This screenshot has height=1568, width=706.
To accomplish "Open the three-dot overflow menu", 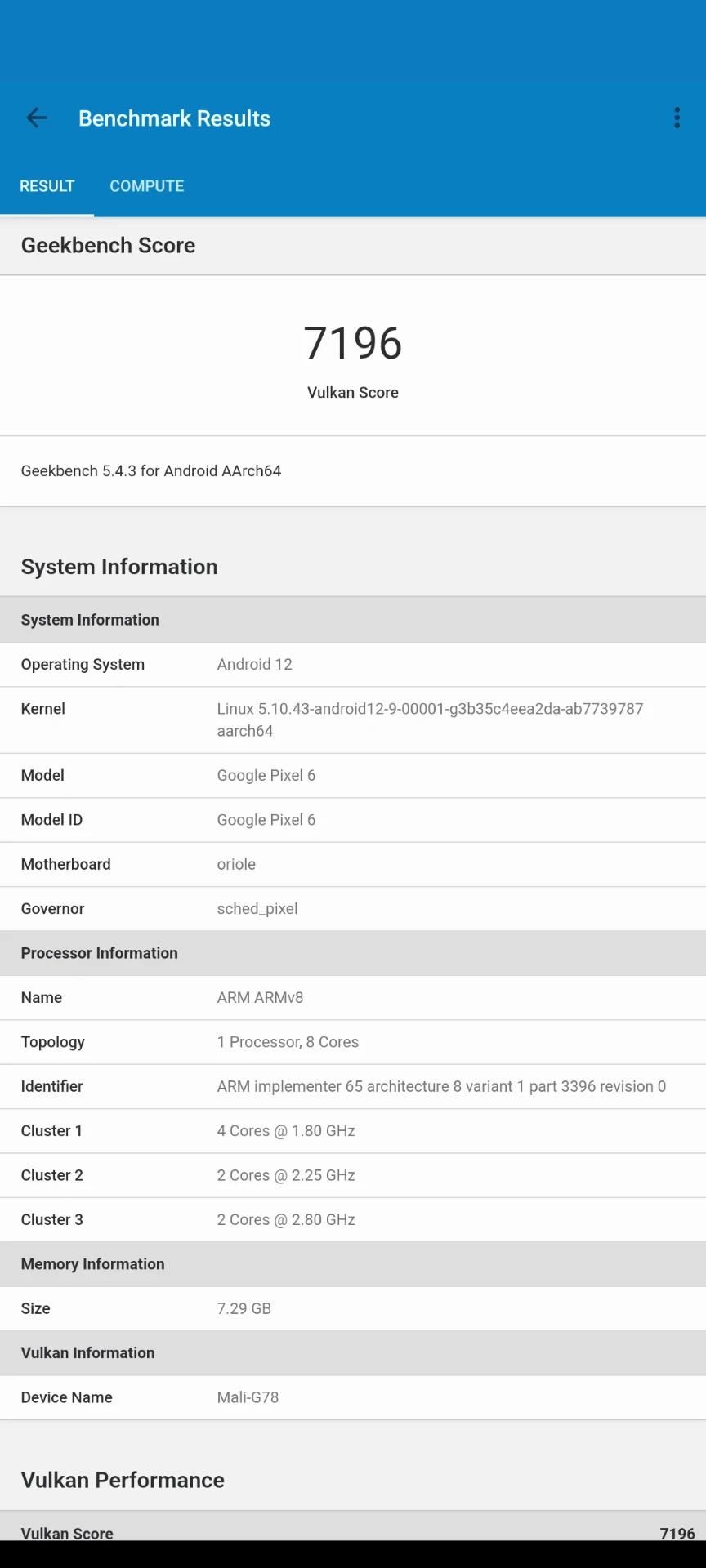I will (677, 118).
